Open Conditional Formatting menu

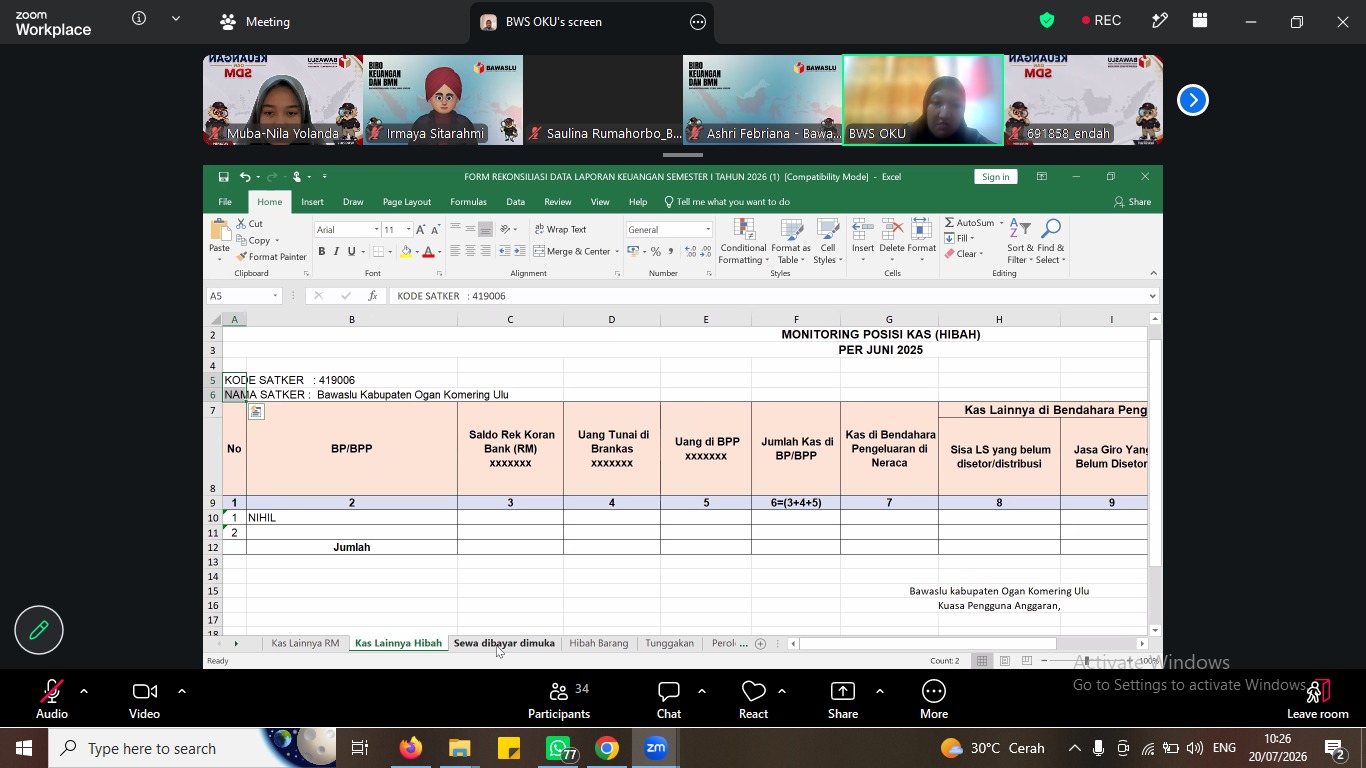click(743, 242)
